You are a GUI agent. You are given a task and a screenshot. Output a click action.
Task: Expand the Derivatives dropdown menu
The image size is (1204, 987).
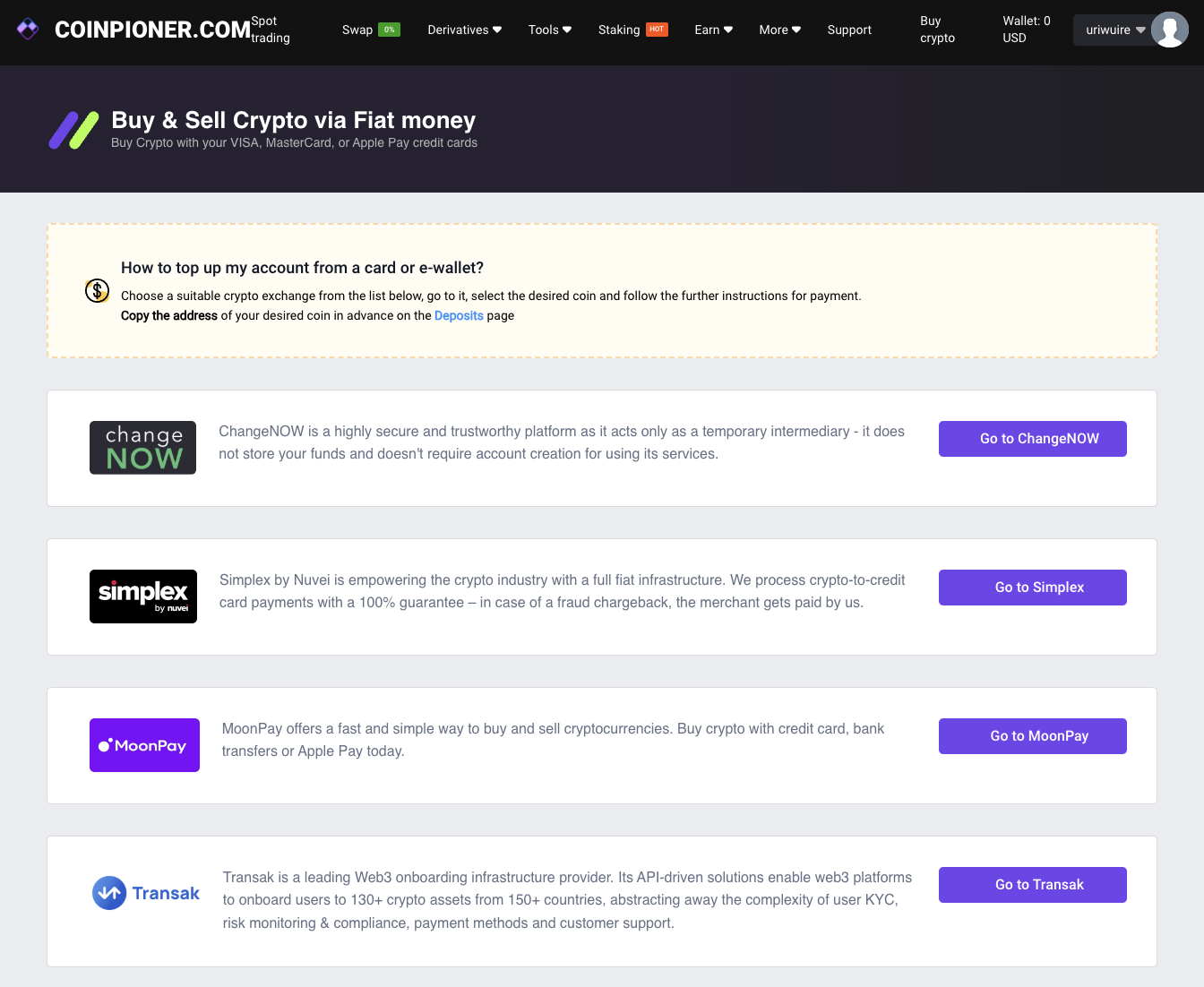[x=464, y=30]
